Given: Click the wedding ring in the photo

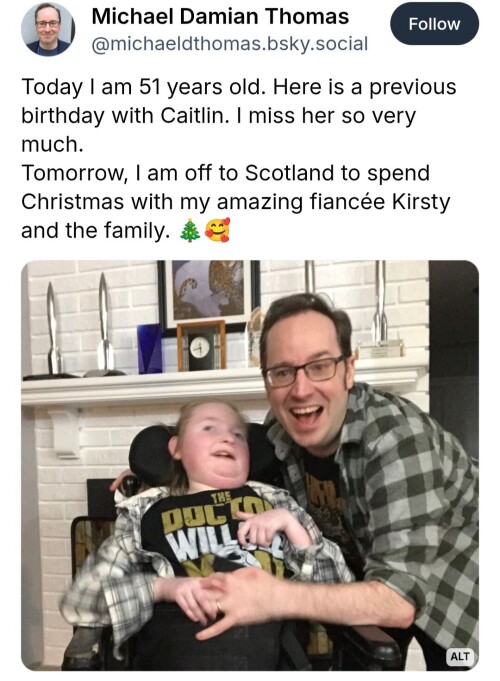Looking at the screenshot, I should [219, 607].
